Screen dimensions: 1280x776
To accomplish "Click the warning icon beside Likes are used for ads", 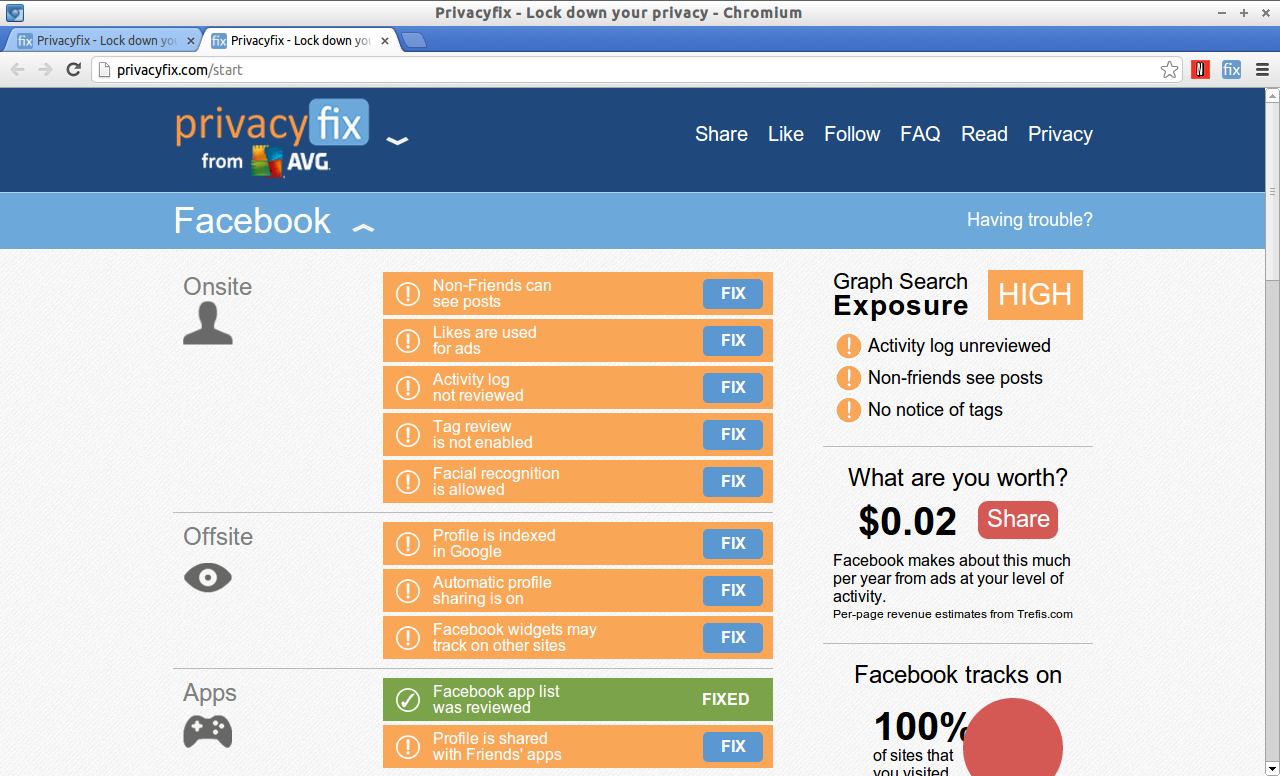I will pyautogui.click(x=408, y=341).
